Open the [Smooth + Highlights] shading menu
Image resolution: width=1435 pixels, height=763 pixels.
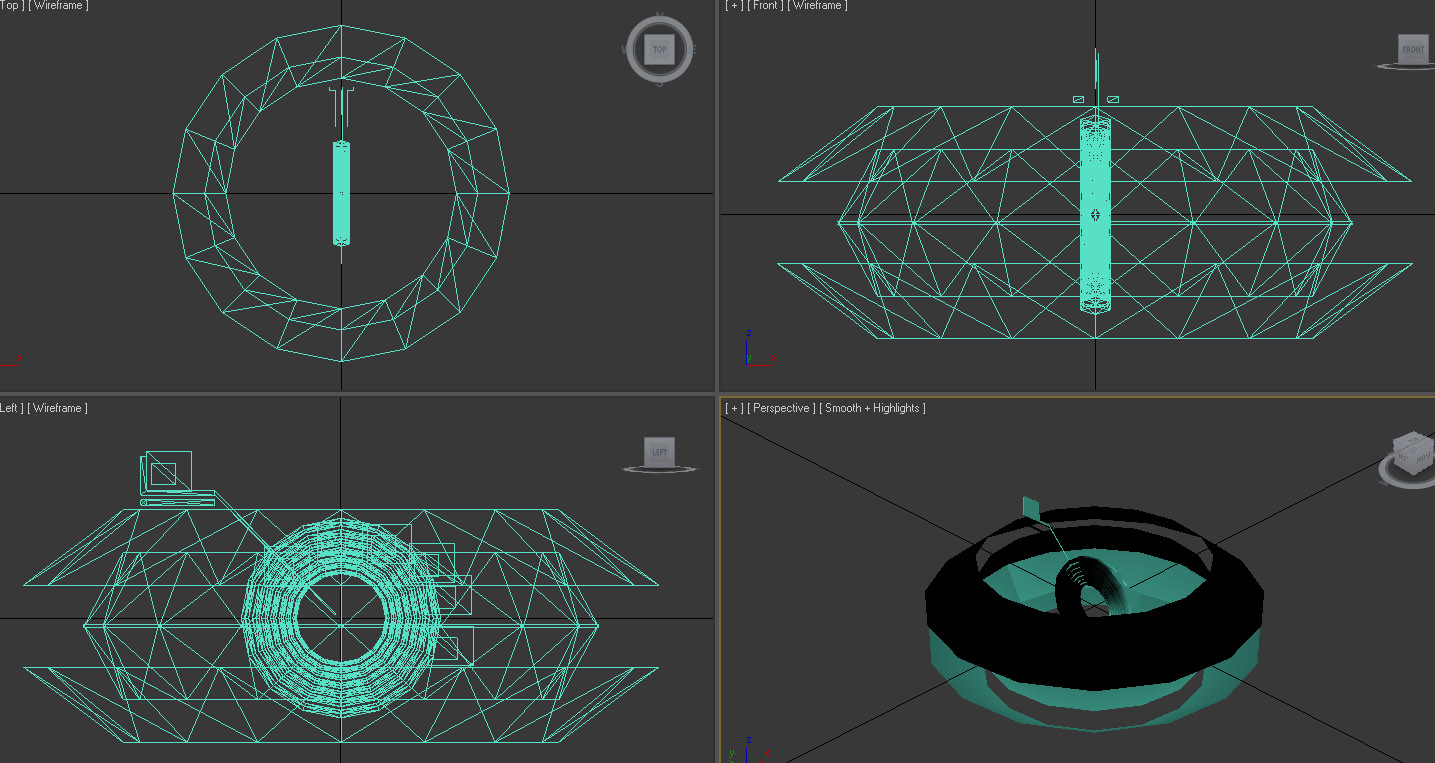tap(872, 408)
